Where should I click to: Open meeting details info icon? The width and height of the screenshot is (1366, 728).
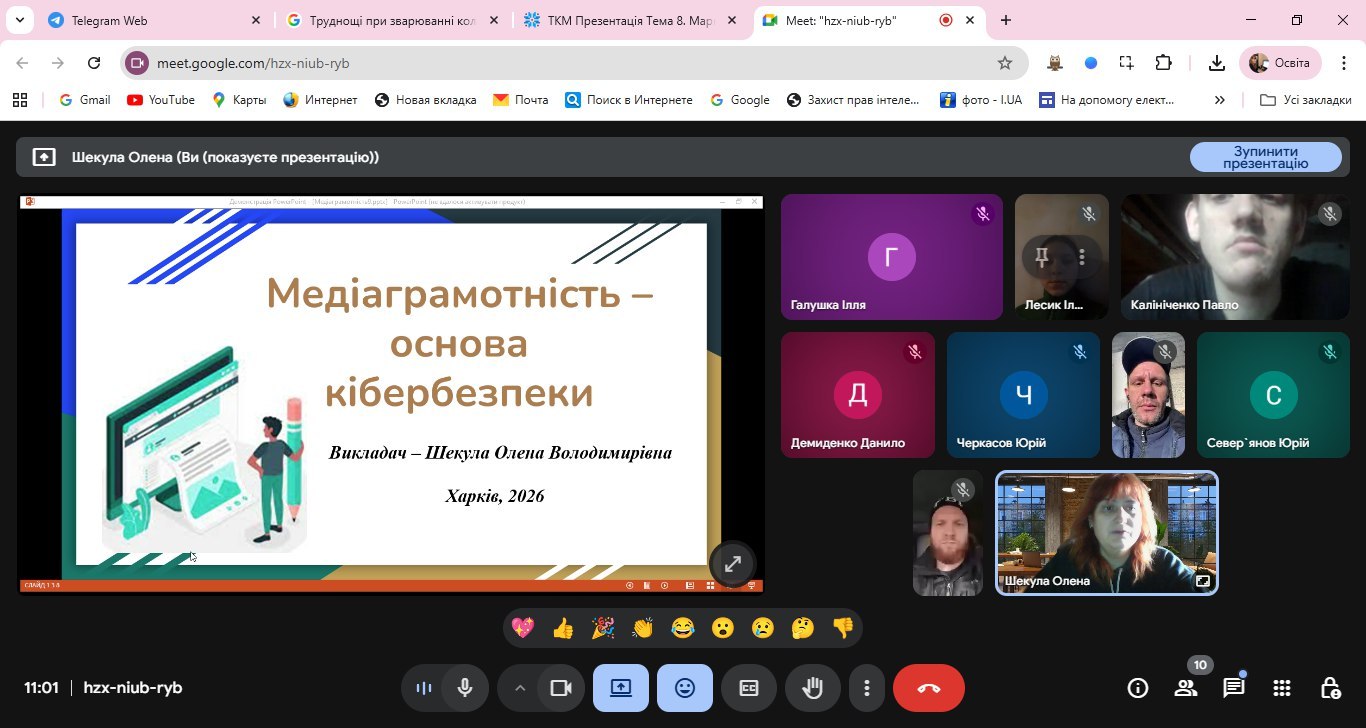1137,688
